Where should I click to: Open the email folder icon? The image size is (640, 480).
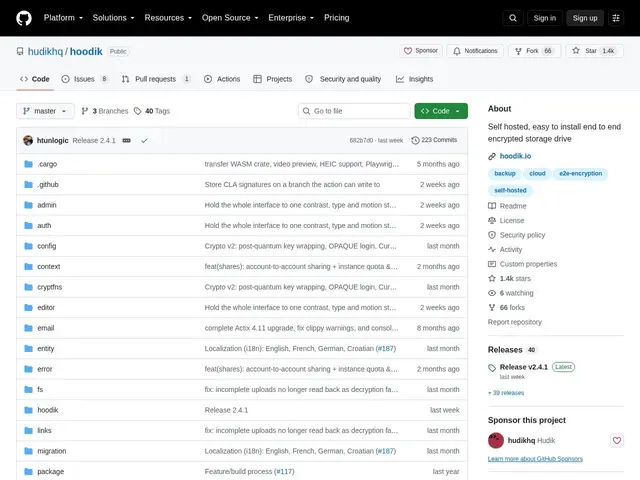[29, 328]
